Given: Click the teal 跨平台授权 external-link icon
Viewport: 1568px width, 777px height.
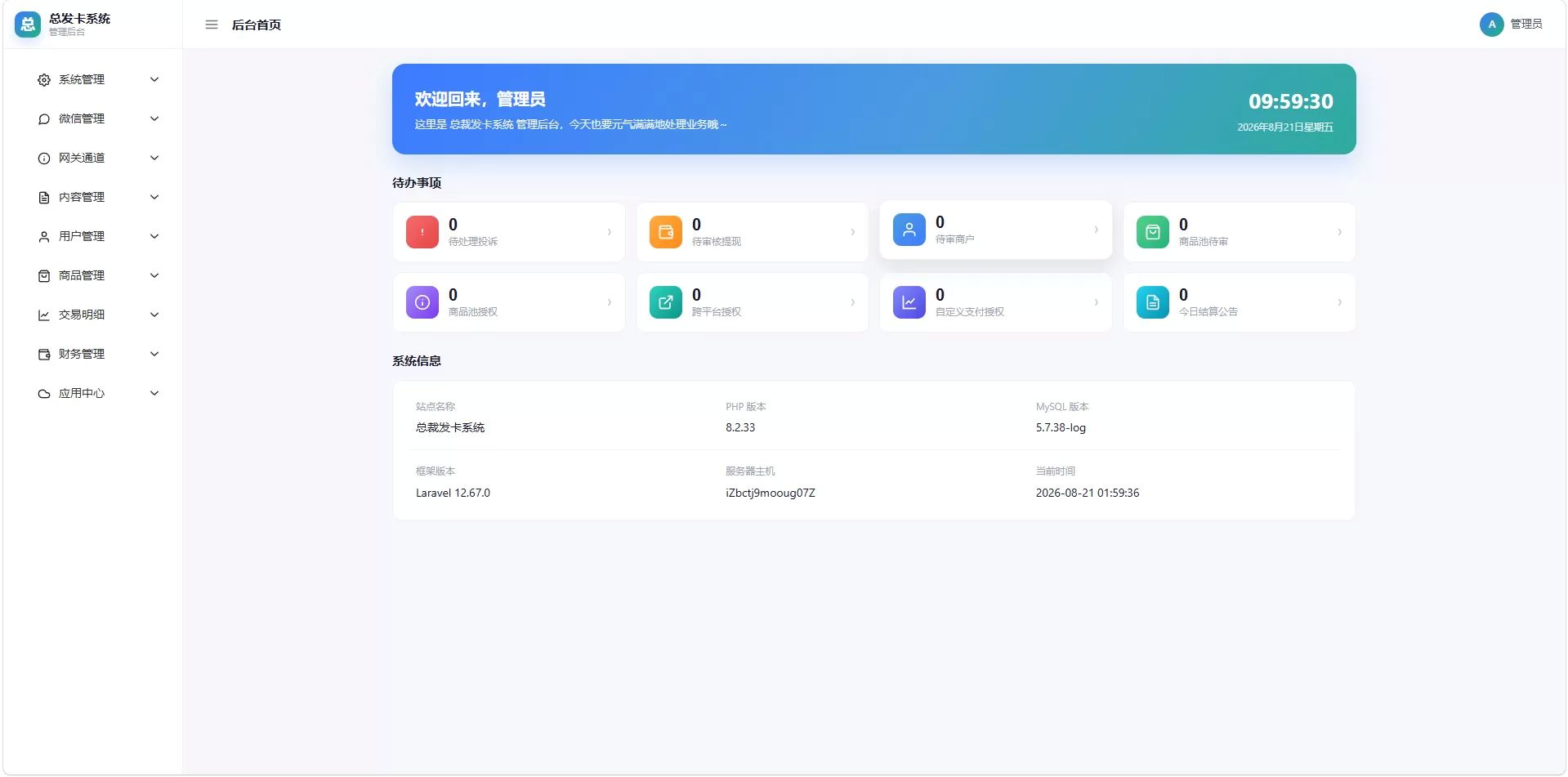Looking at the screenshot, I should pyautogui.click(x=666, y=302).
